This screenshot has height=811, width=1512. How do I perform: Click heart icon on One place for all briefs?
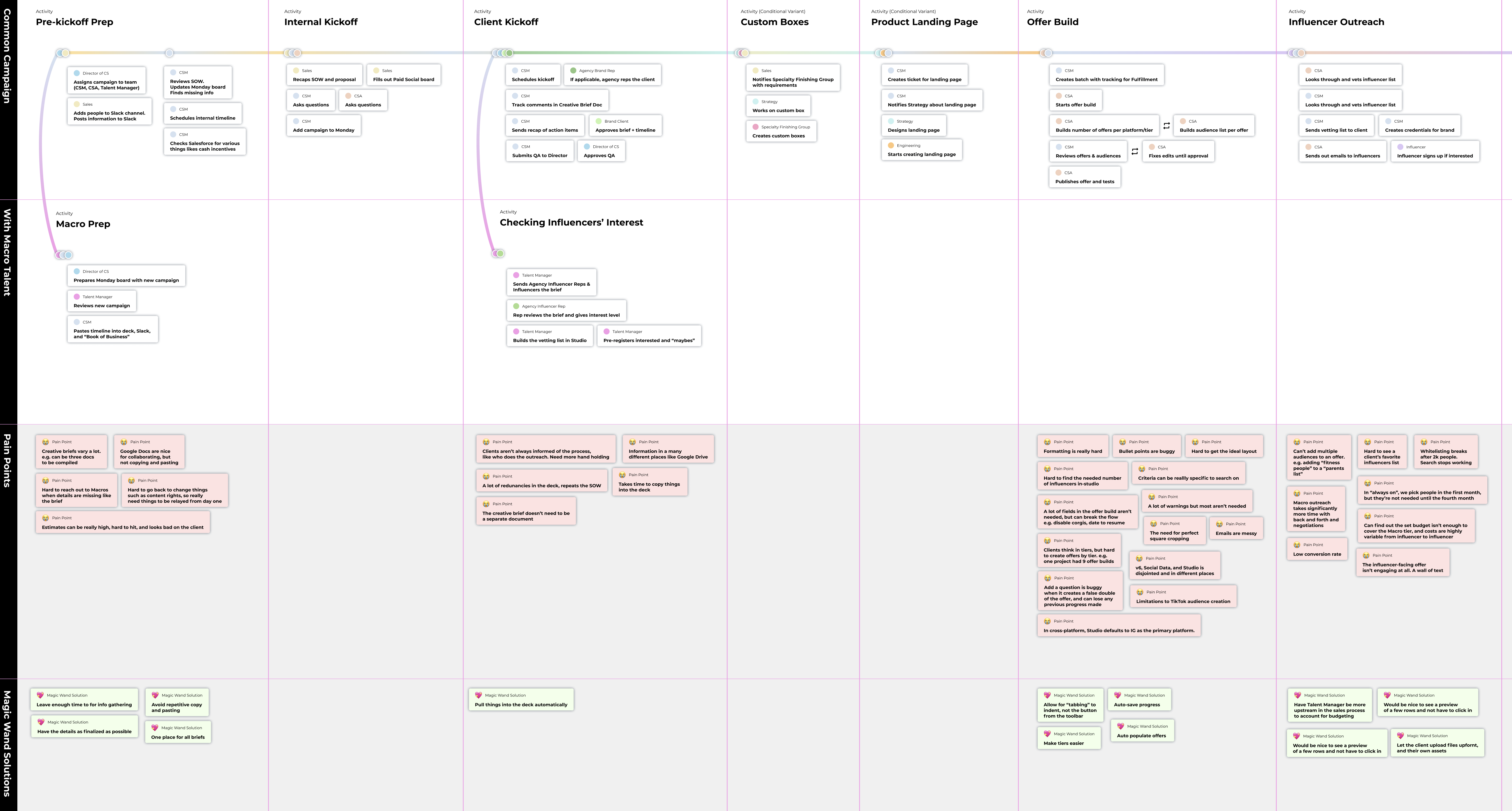(155, 728)
